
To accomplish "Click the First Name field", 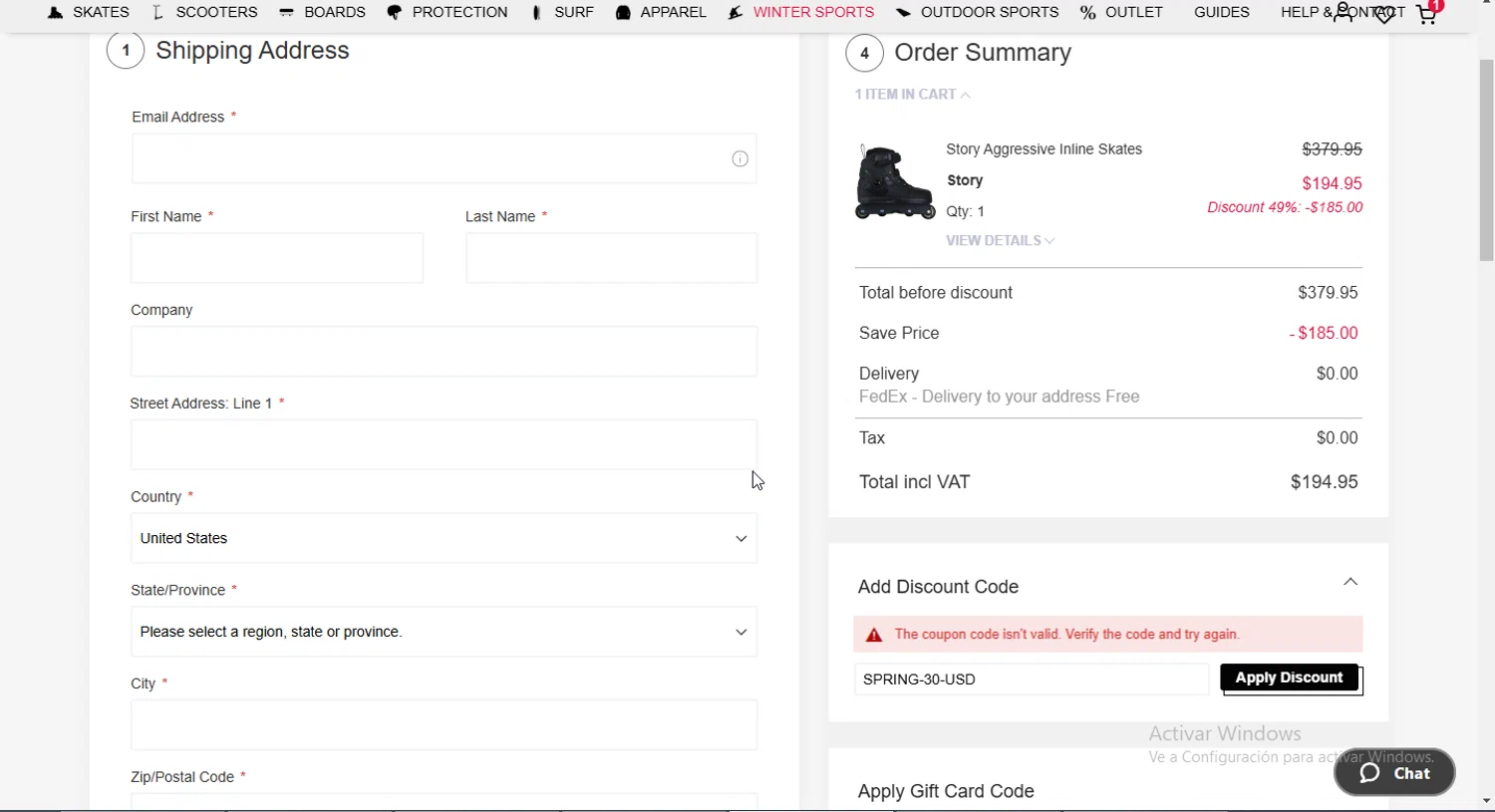I will [x=277, y=258].
